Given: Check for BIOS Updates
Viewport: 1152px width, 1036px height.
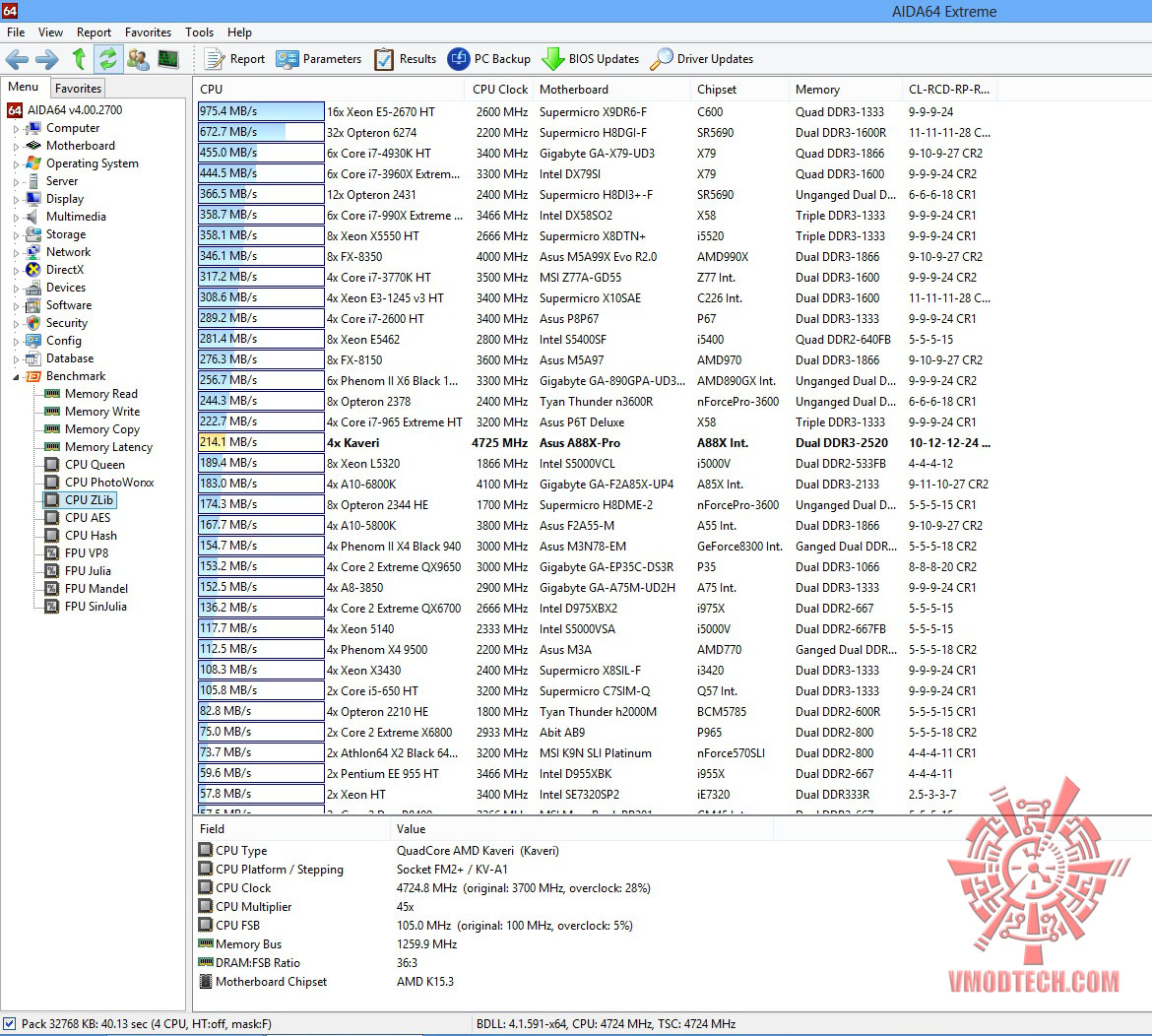Looking at the screenshot, I should 591,59.
